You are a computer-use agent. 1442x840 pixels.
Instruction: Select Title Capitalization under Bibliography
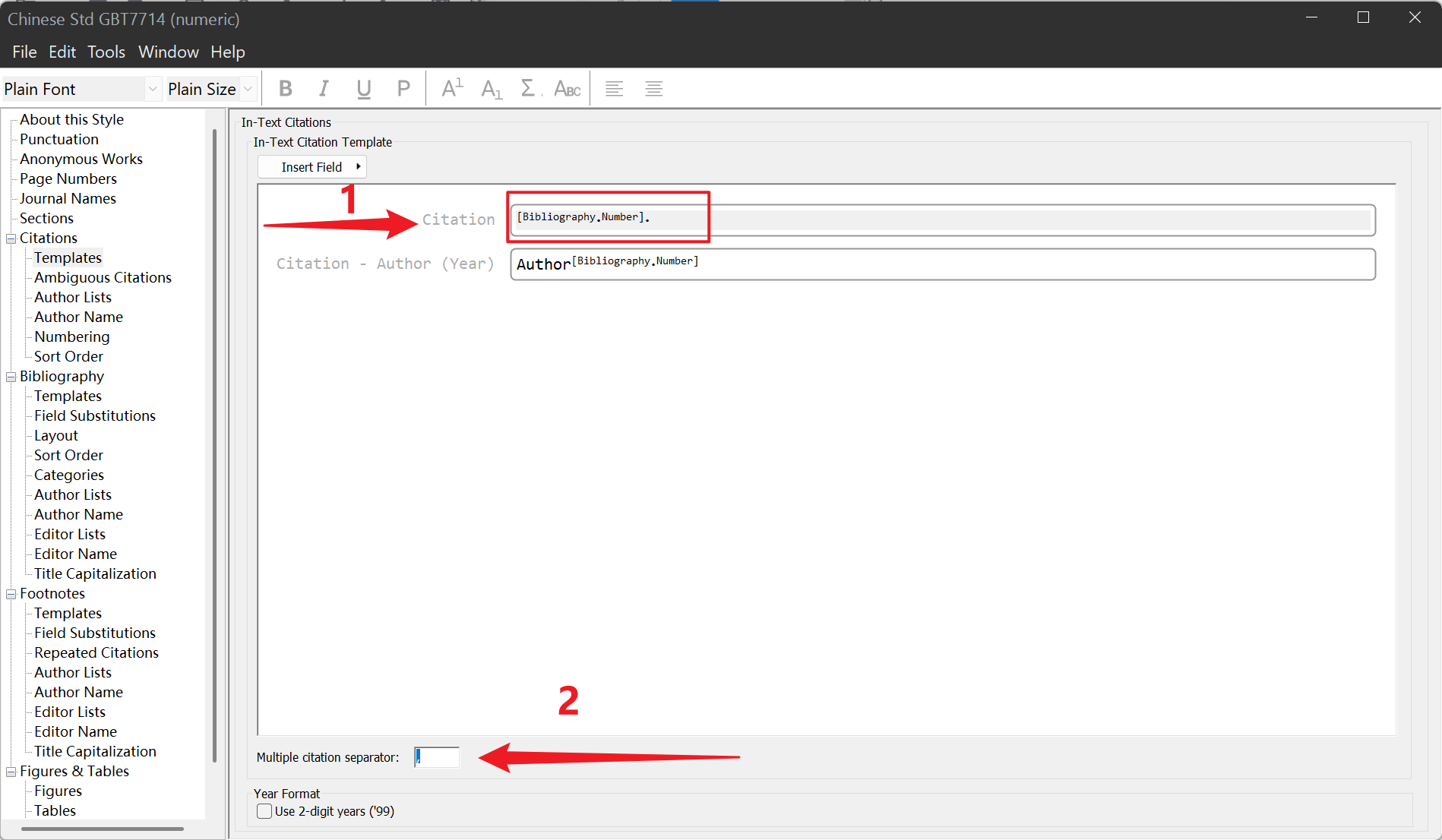point(95,573)
